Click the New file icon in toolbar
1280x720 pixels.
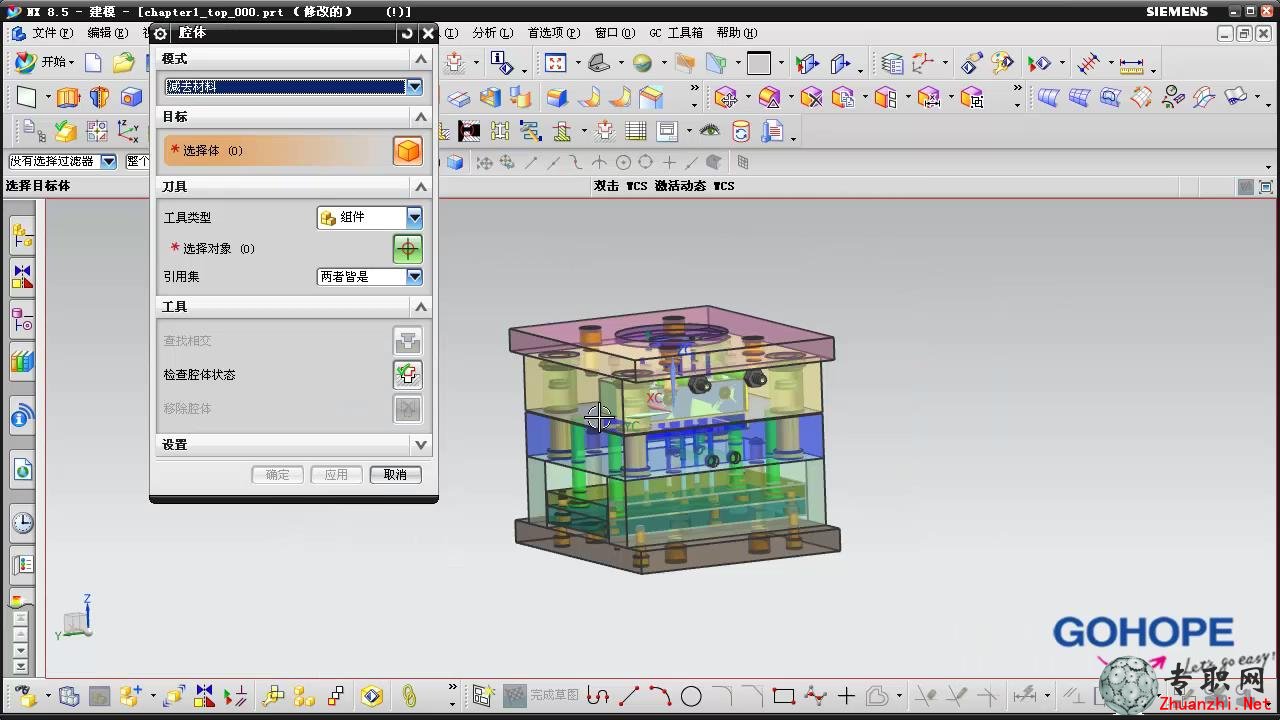(x=93, y=63)
